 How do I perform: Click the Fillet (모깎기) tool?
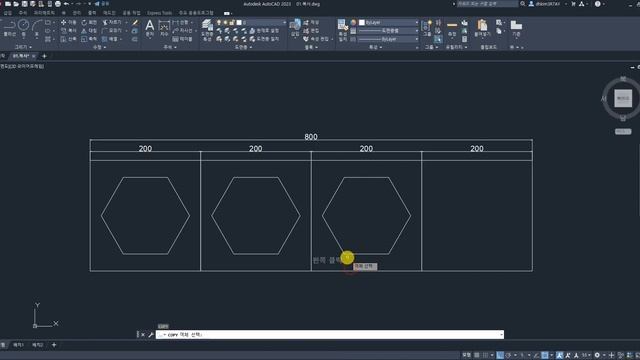(x=112, y=31)
